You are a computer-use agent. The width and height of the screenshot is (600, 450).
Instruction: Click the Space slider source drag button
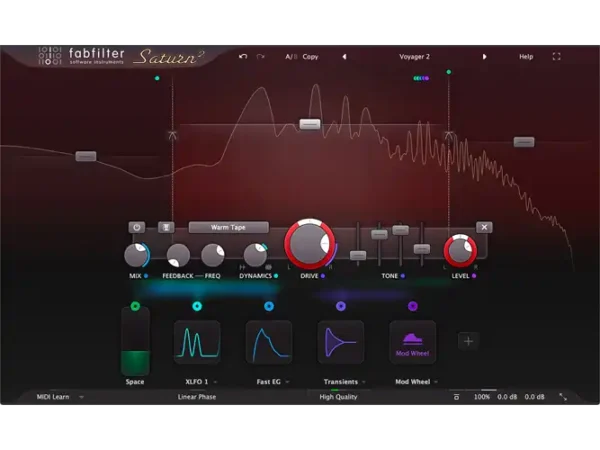click(x=135, y=306)
